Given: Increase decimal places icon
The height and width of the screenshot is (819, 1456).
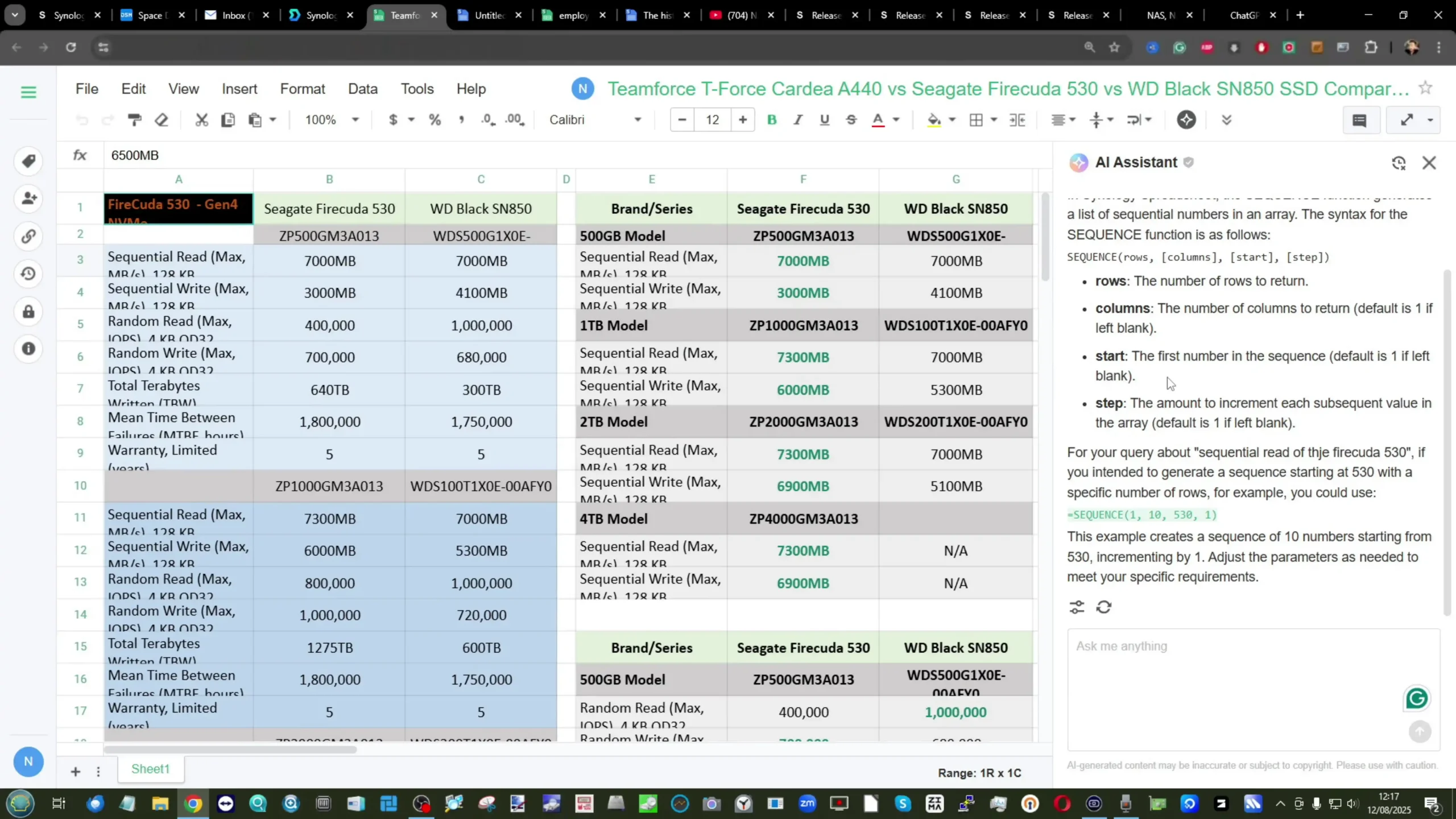Looking at the screenshot, I should point(515,120).
